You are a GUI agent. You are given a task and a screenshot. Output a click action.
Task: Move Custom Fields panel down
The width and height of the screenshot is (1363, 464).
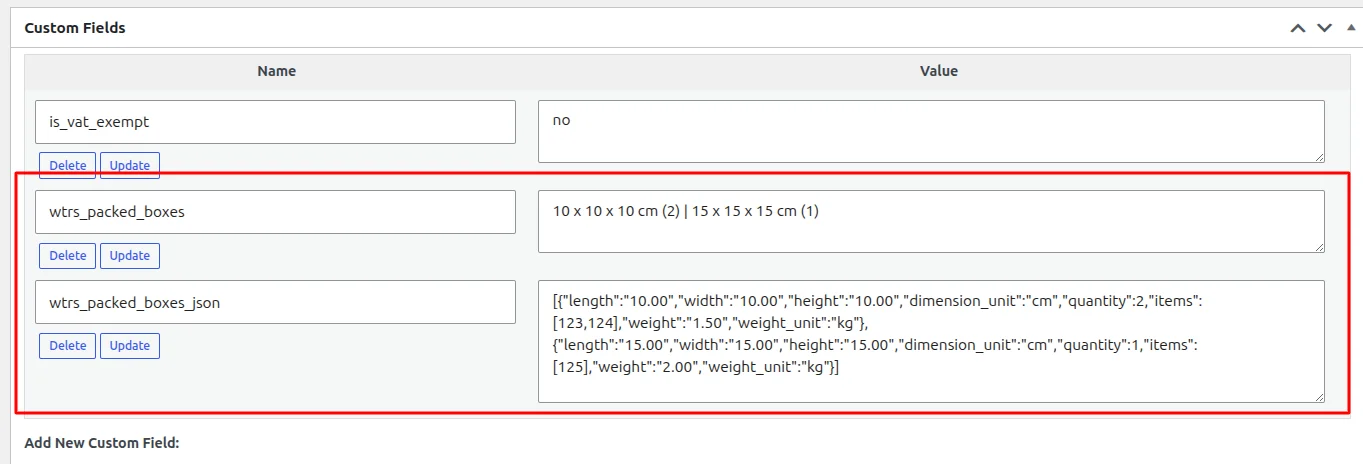pos(1325,28)
